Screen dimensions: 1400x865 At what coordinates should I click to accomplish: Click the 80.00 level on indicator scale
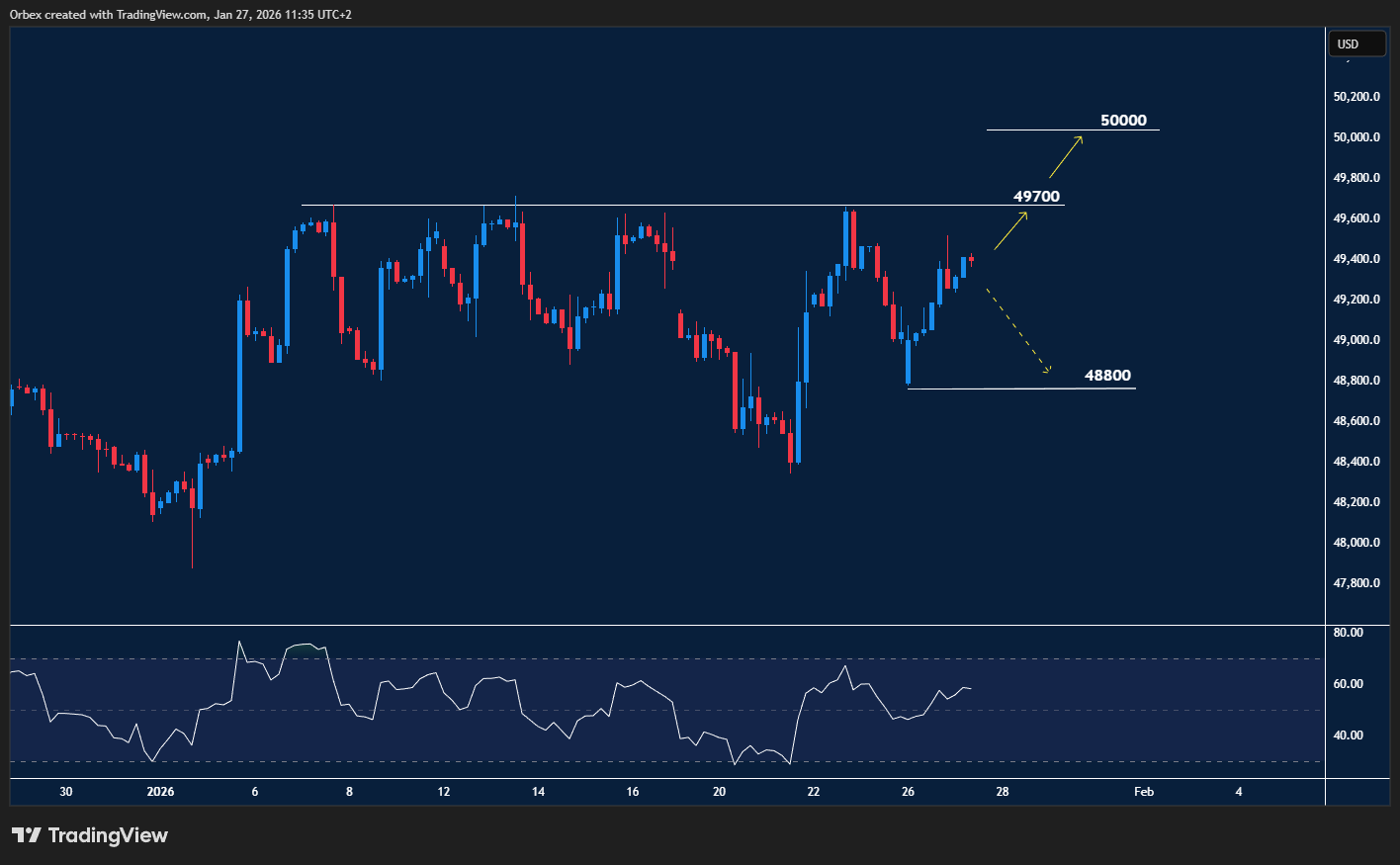coord(1348,633)
